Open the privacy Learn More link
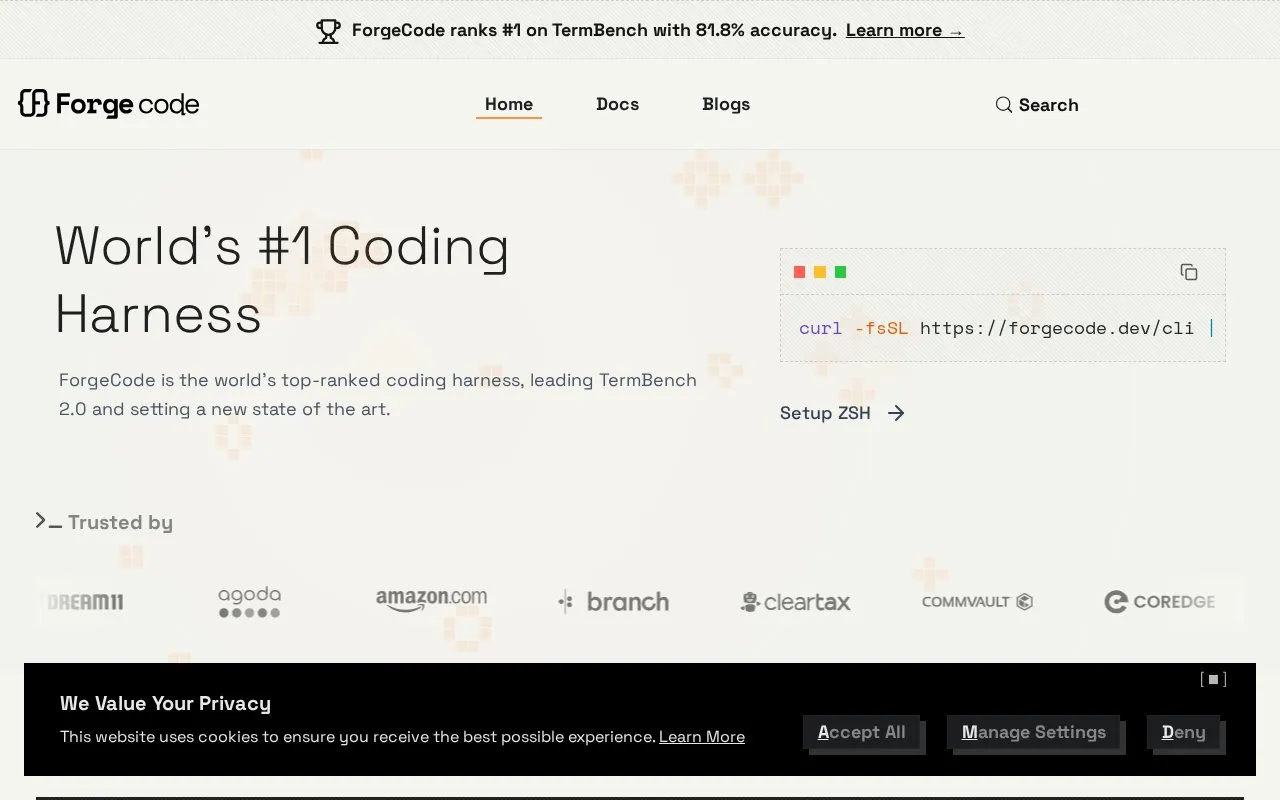 (702, 737)
